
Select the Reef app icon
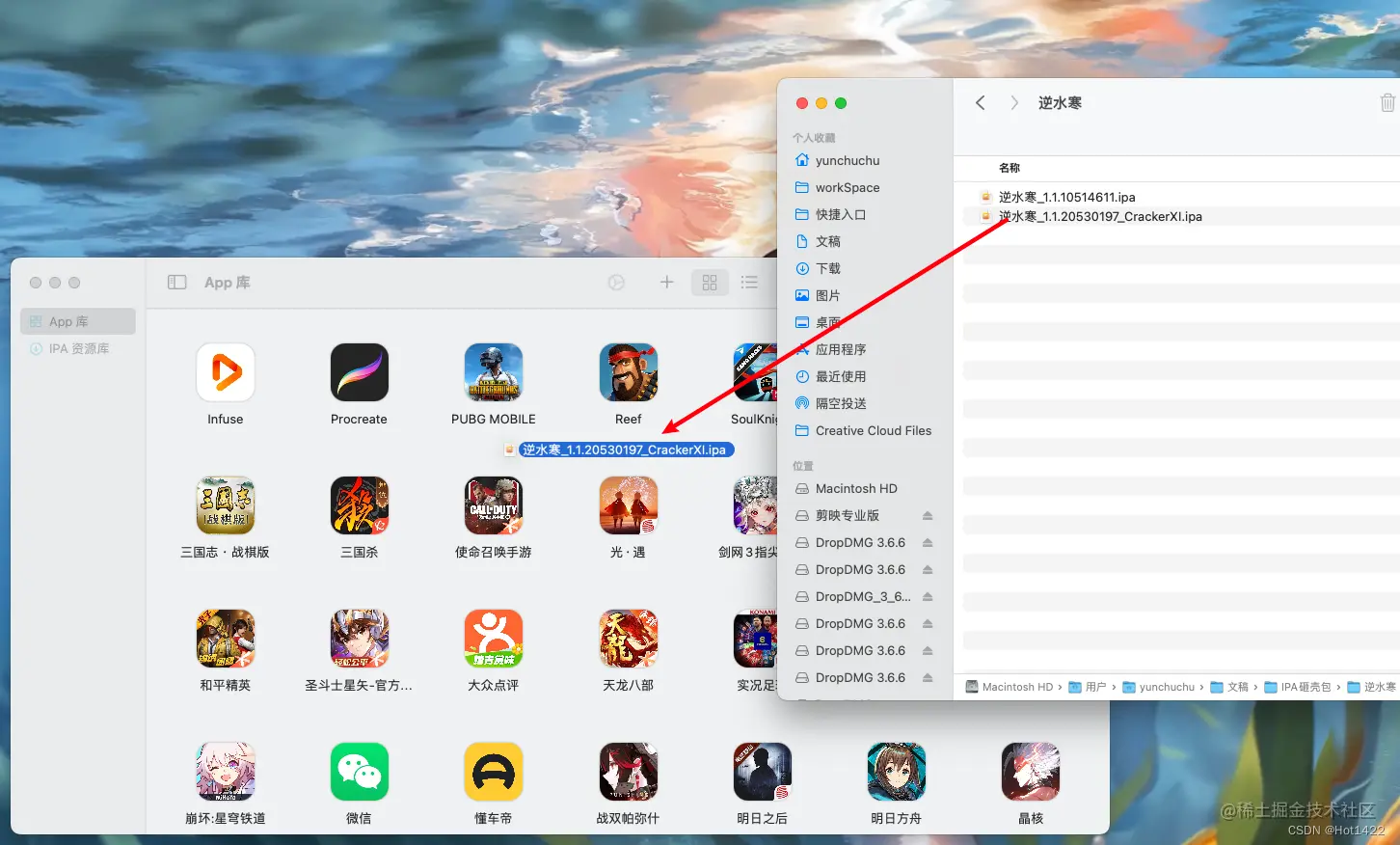[x=629, y=372]
